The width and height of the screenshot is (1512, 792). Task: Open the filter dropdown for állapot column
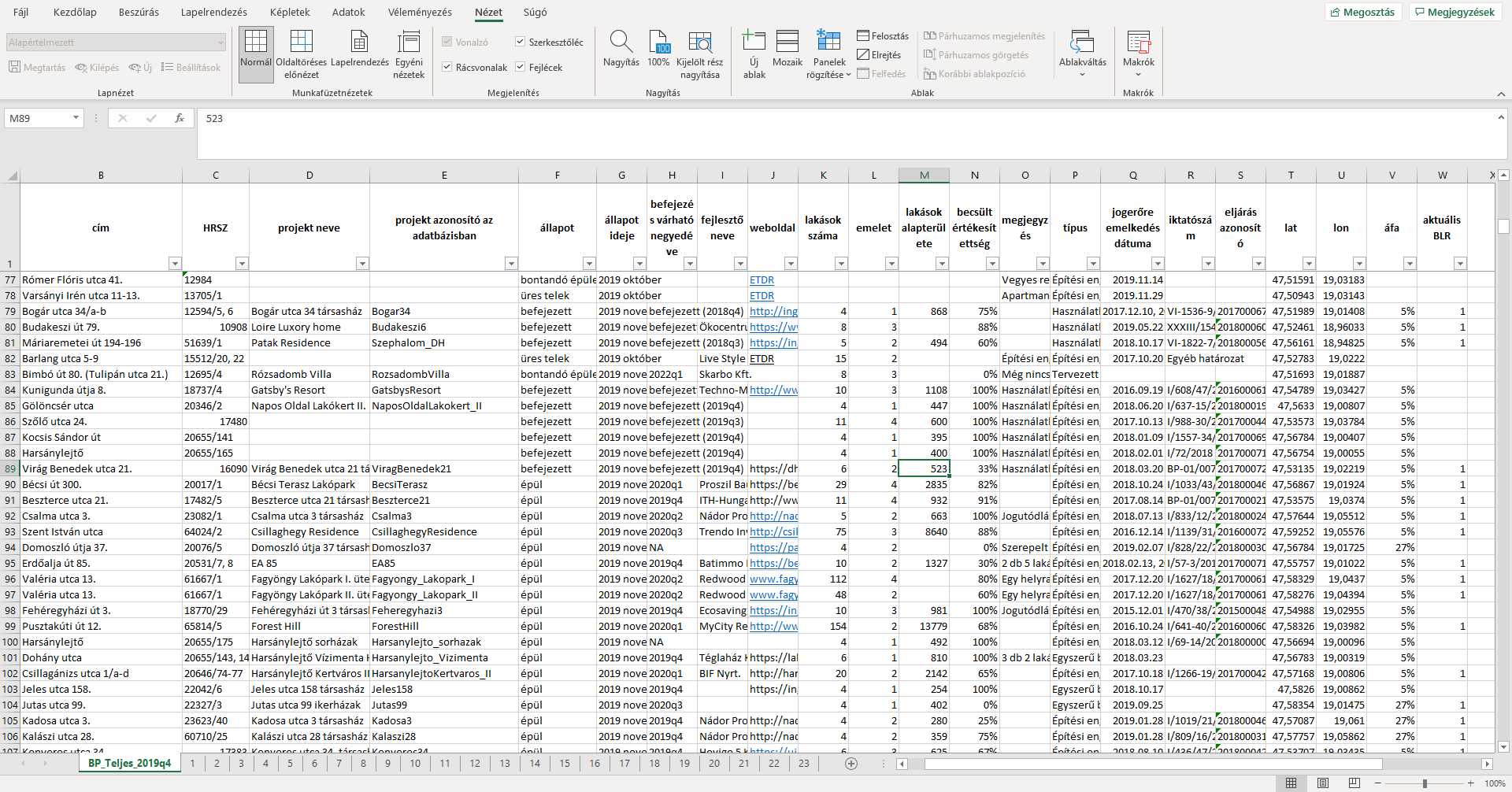pyautogui.click(x=588, y=263)
